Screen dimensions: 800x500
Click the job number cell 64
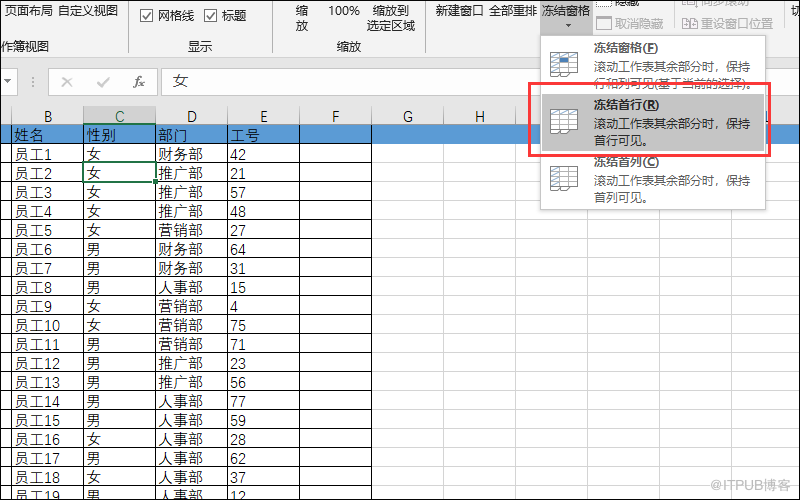263,249
